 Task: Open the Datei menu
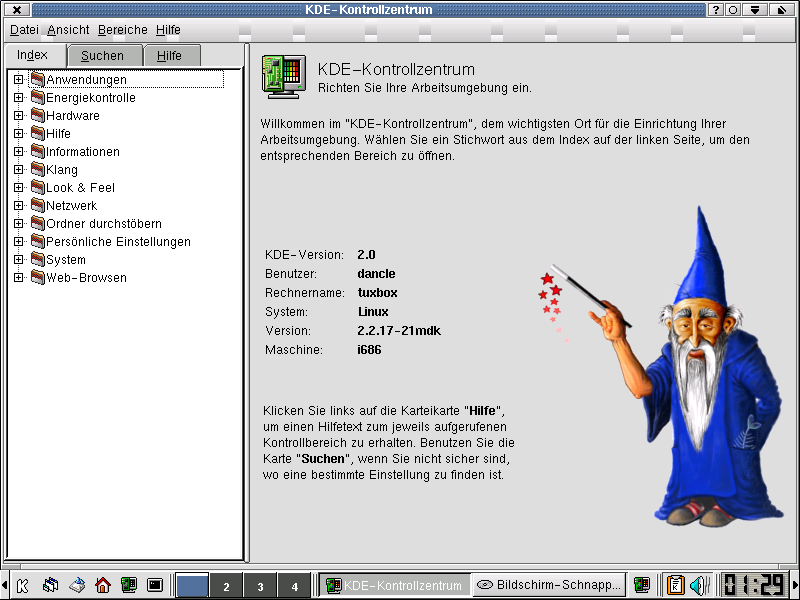tap(24, 30)
